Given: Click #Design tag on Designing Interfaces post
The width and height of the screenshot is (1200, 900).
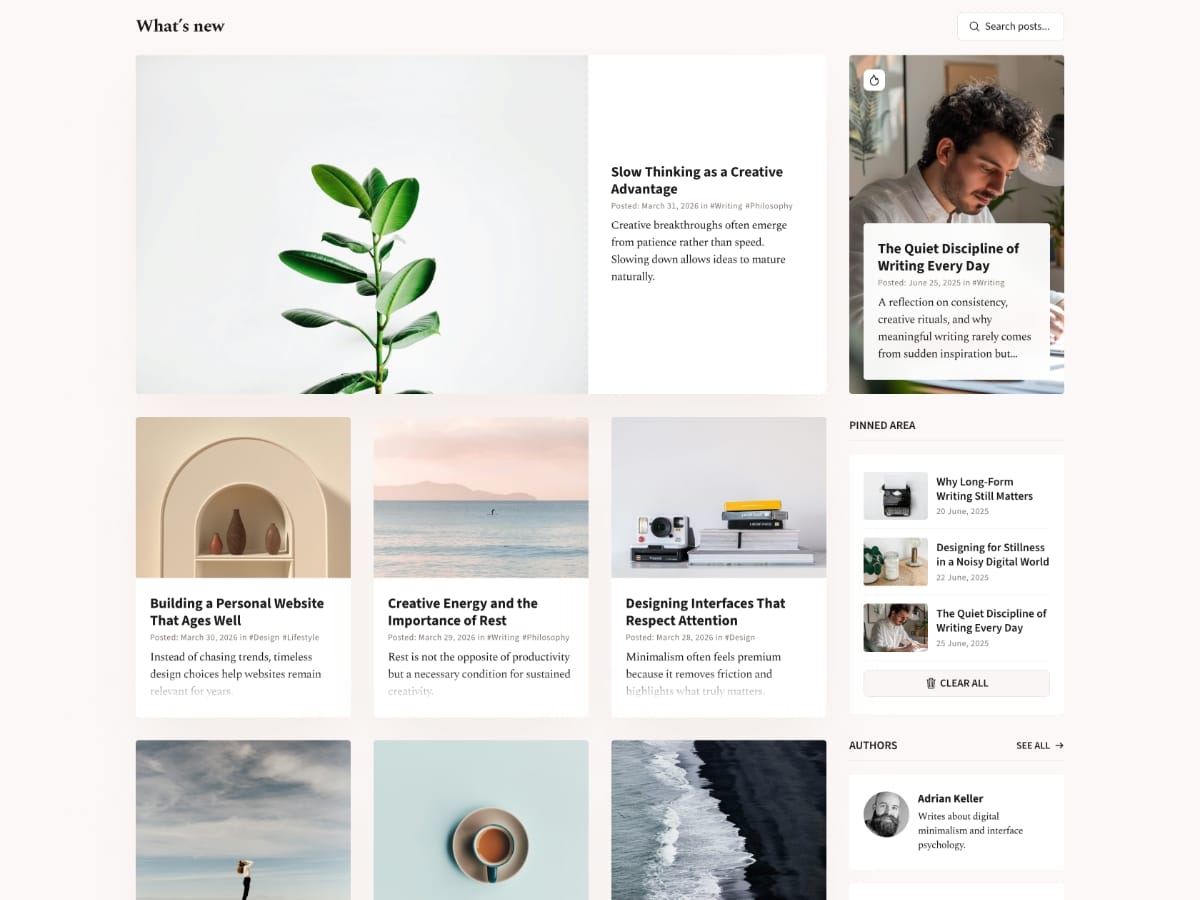Looking at the screenshot, I should pyautogui.click(x=740, y=637).
